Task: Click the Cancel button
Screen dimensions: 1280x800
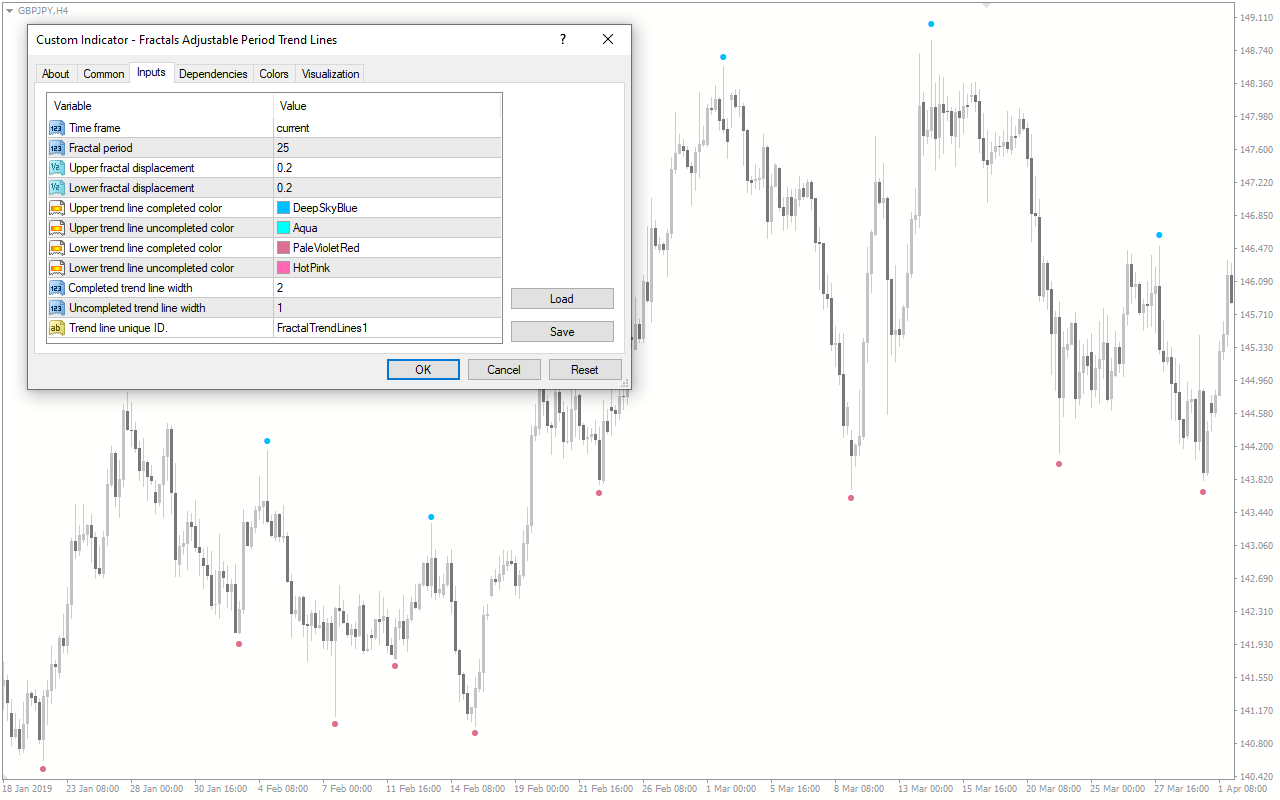Action: pyautogui.click(x=504, y=370)
